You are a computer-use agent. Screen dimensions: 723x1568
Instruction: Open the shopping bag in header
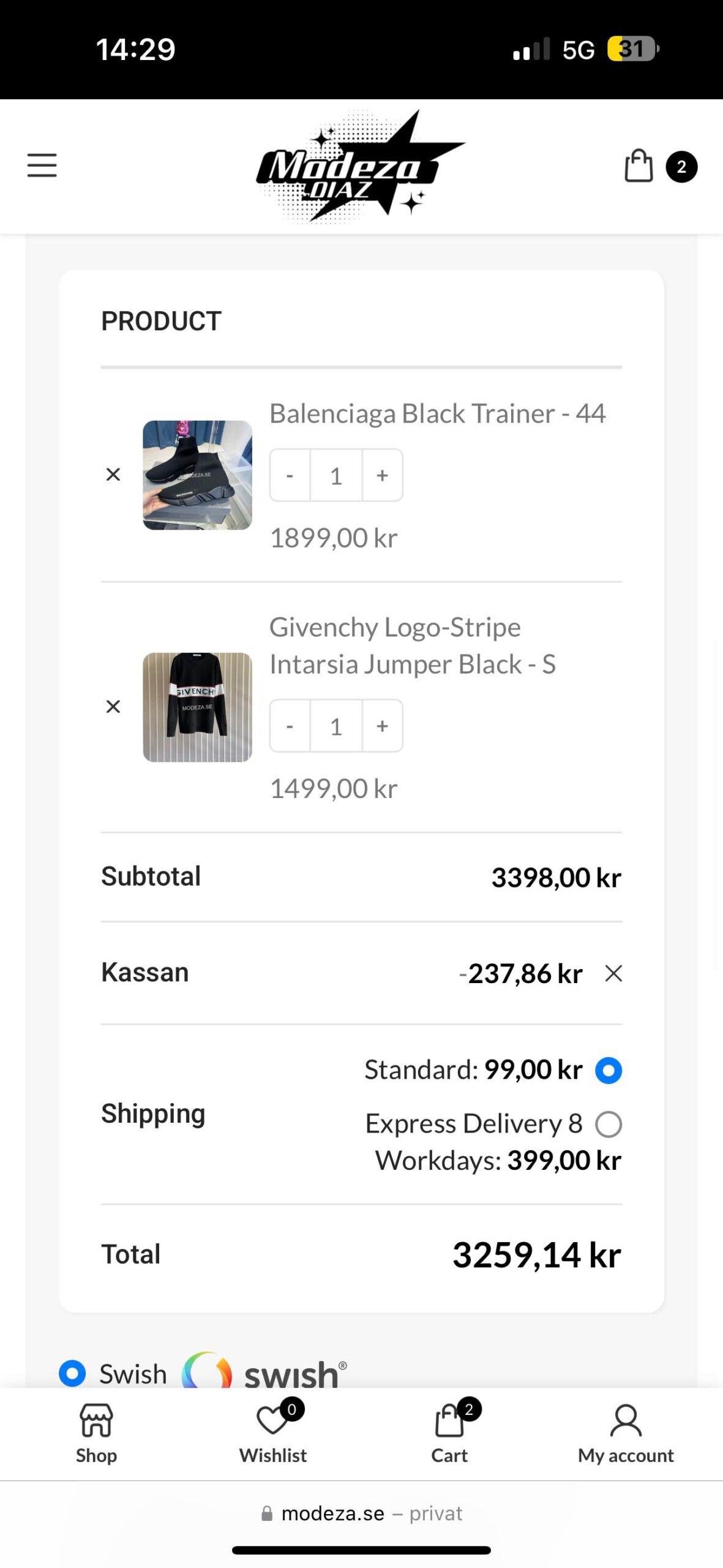click(639, 166)
